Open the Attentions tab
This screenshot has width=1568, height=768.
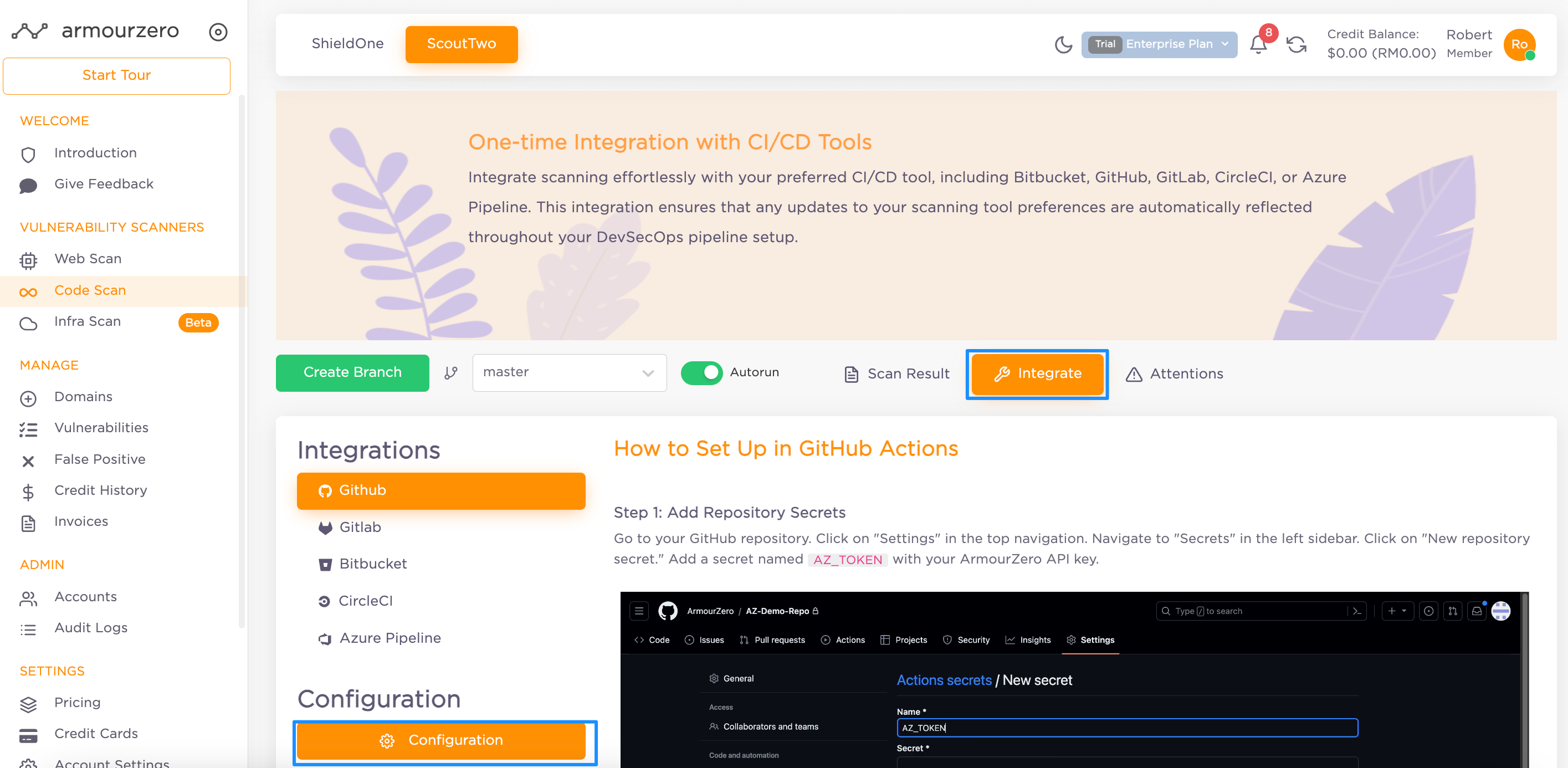(x=1174, y=373)
